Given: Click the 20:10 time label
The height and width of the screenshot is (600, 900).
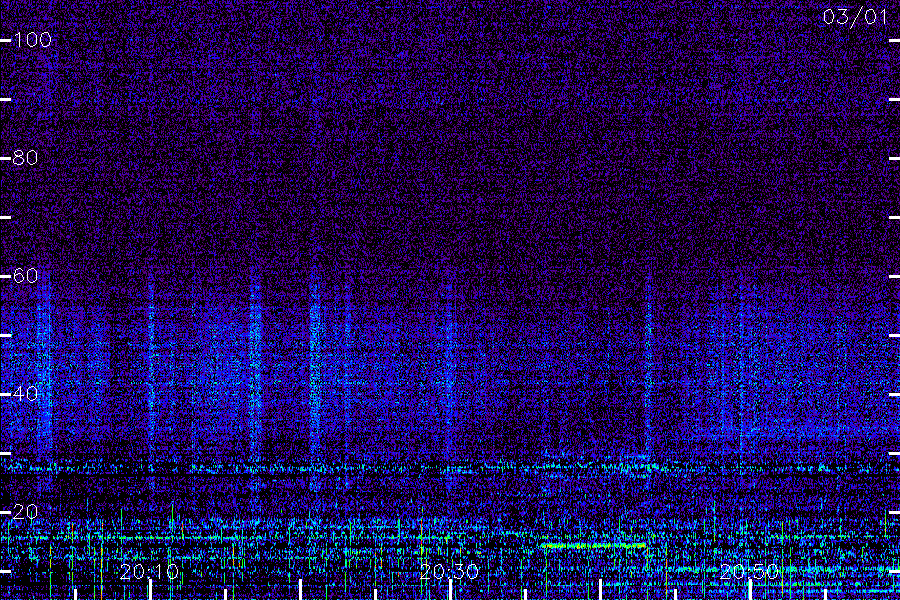Looking at the screenshot, I should pos(149,571).
